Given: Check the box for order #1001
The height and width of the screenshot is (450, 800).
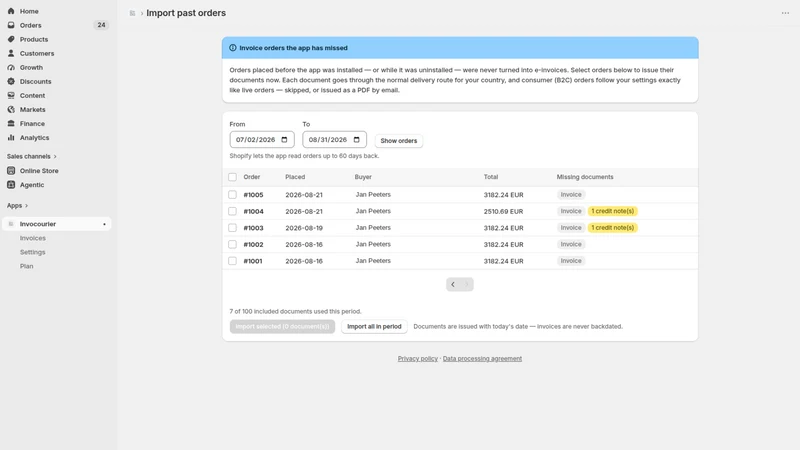Looking at the screenshot, I should 232,261.
